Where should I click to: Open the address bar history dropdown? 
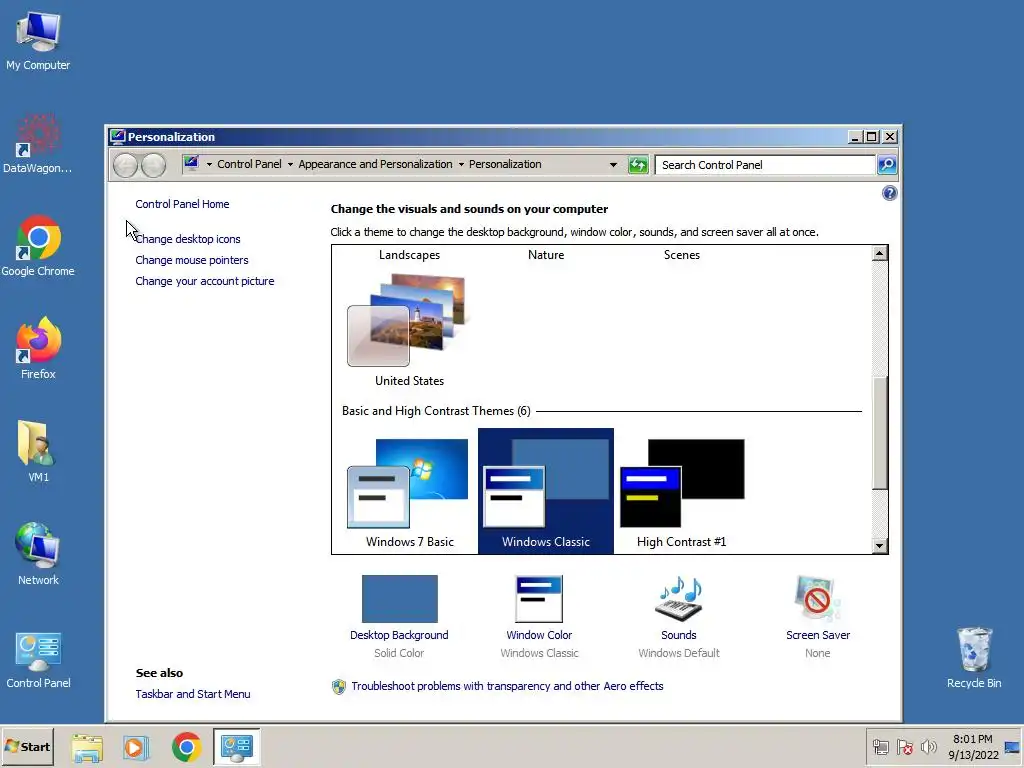[613, 165]
